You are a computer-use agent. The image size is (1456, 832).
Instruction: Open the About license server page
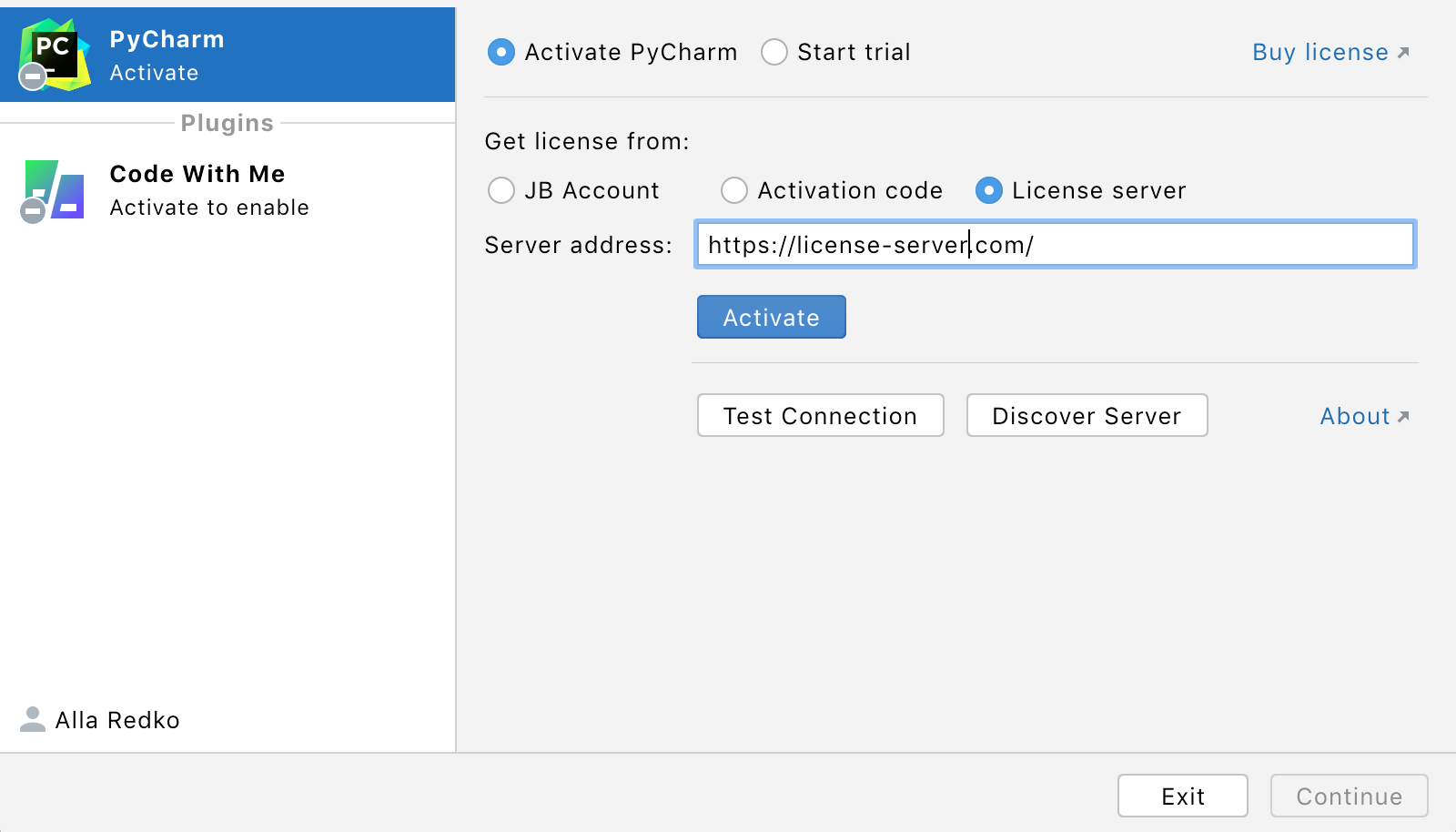[1355, 415]
